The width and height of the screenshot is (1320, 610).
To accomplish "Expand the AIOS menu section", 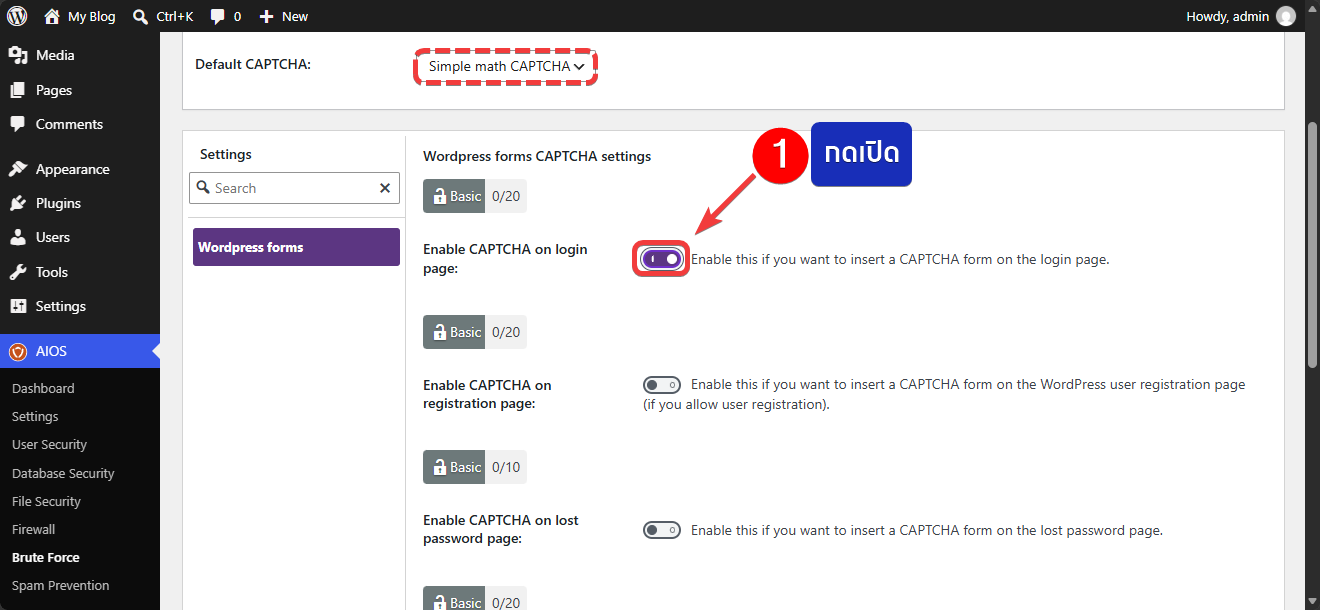I will (80, 351).
